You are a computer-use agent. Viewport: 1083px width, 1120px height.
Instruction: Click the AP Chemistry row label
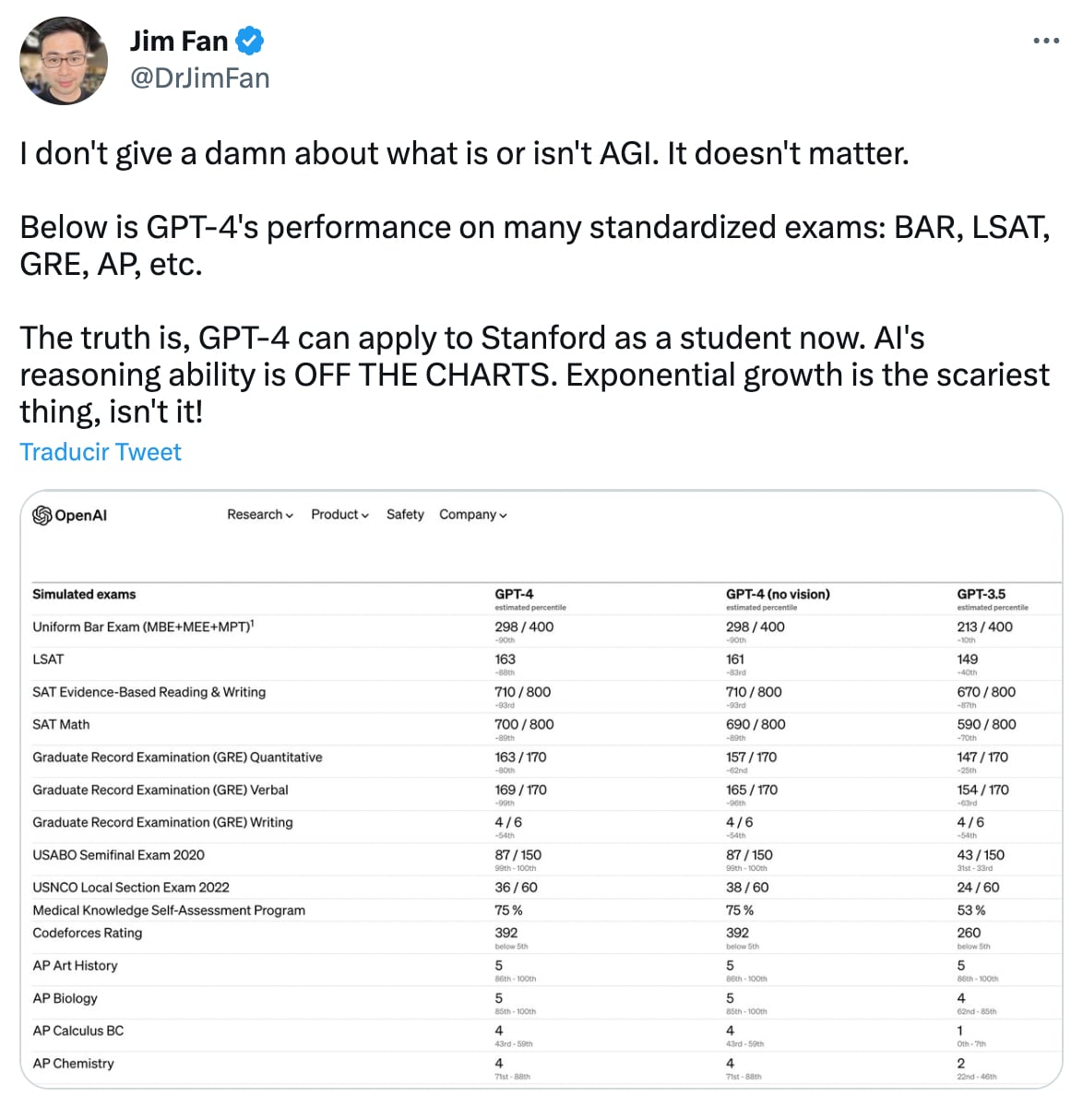[74, 1064]
